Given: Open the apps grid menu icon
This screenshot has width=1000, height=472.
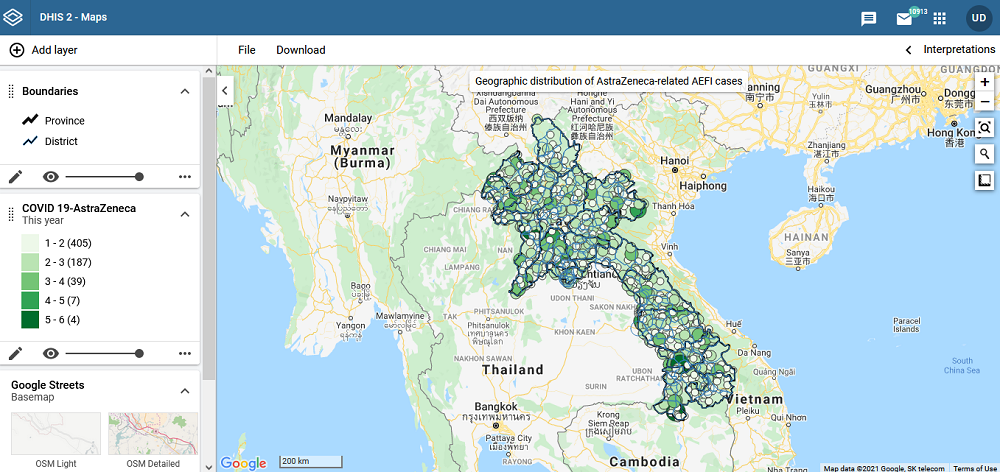Looking at the screenshot, I should (939, 18).
